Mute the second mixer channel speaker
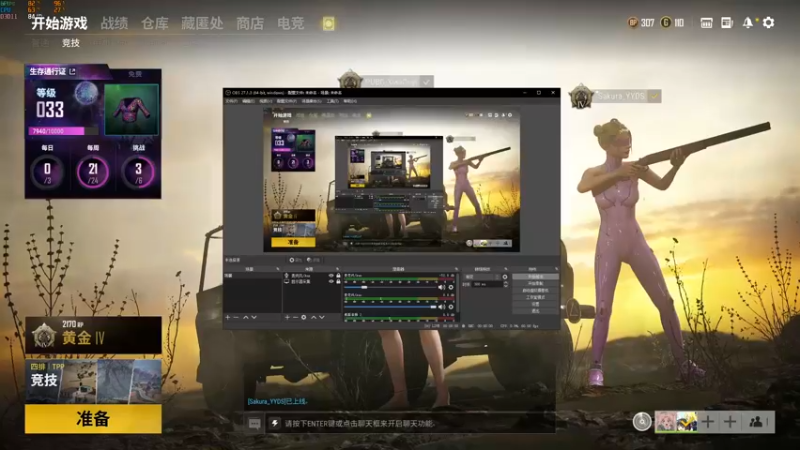Viewport: 800px width, 450px height. pos(441,307)
